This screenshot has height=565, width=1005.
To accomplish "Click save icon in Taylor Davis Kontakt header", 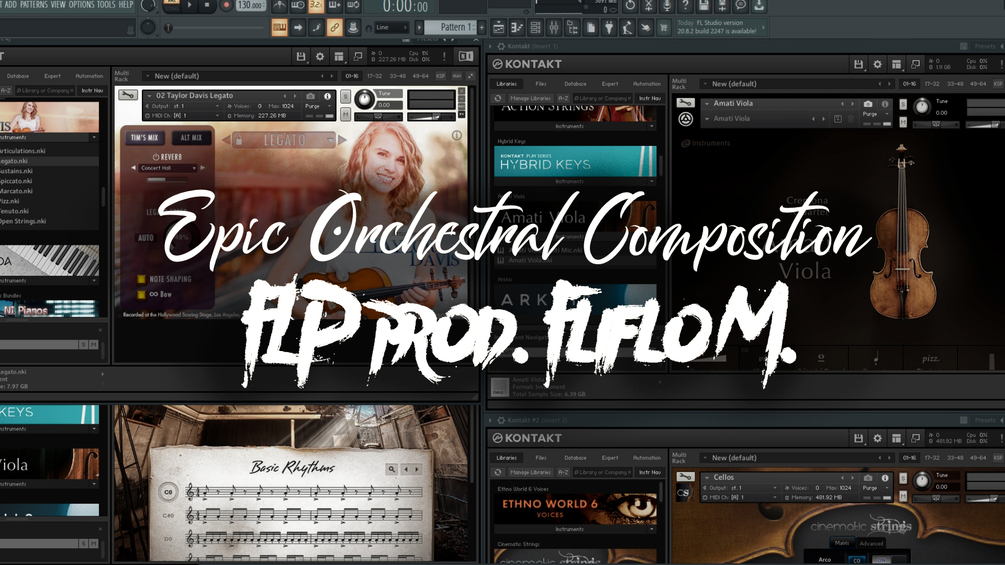I will 301,56.
